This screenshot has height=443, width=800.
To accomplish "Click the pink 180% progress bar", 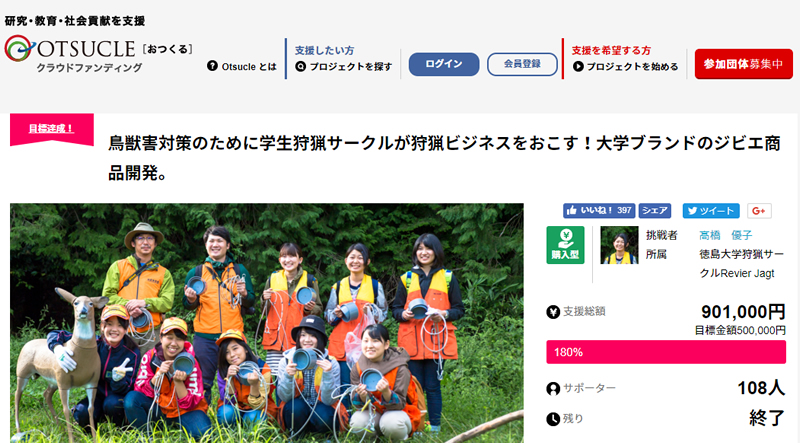I will pos(666,352).
